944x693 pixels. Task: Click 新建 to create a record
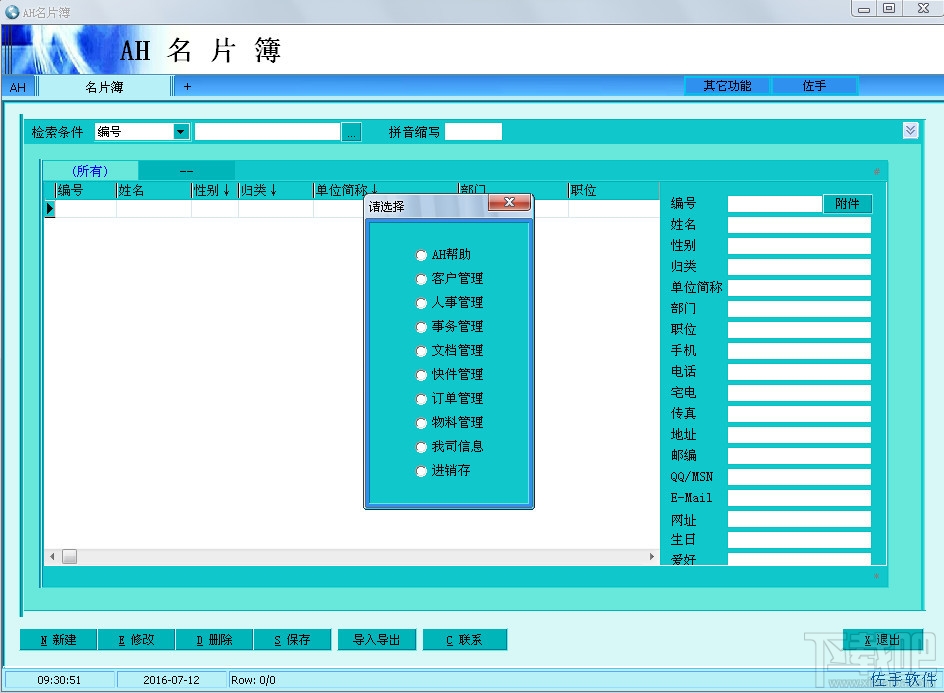coord(57,639)
